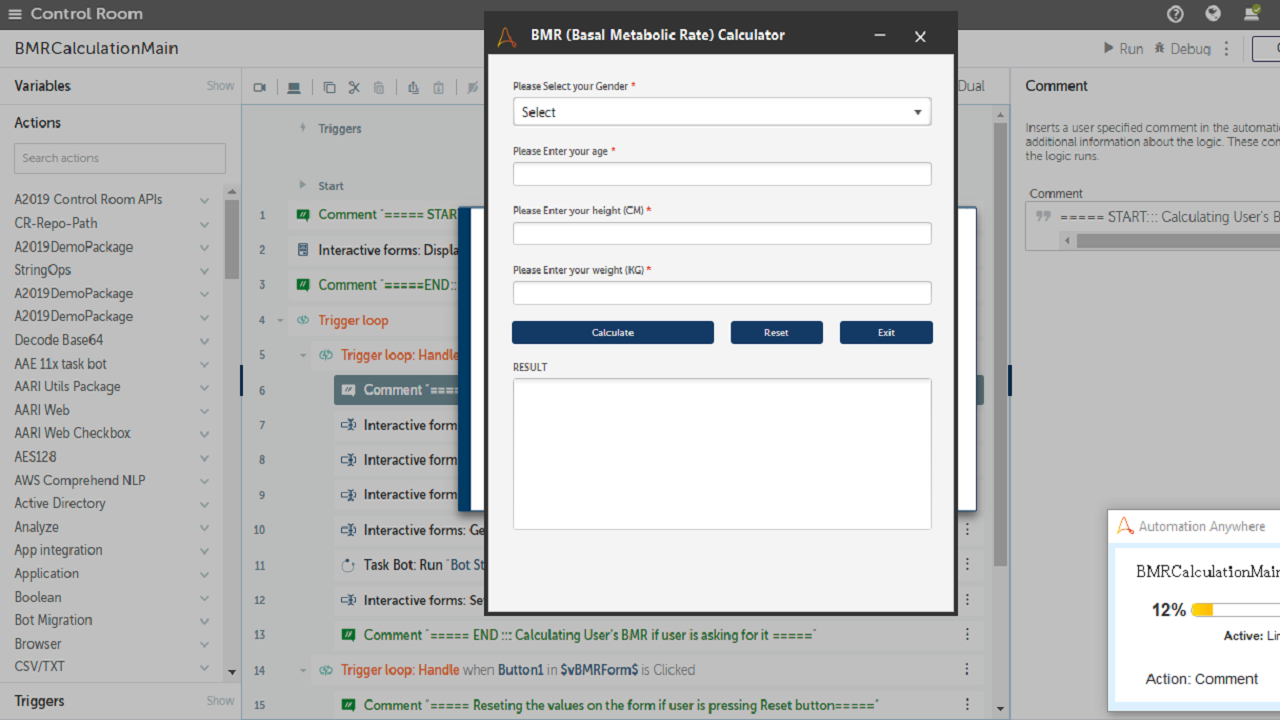Click the copy icon in editor toolbar
Screen dimensions: 1280x720
pyautogui.click(x=329, y=88)
